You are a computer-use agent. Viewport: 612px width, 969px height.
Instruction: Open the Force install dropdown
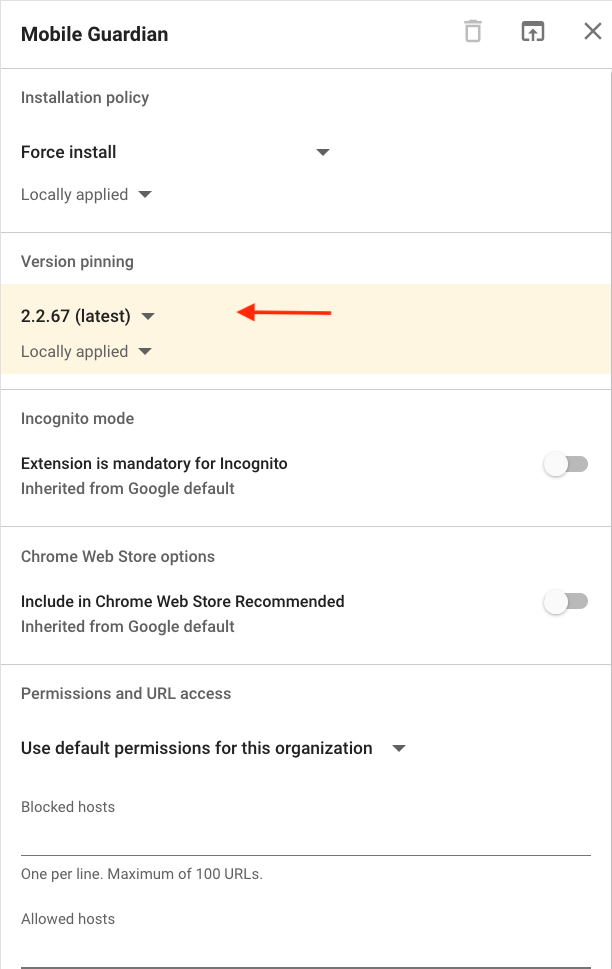[176, 152]
